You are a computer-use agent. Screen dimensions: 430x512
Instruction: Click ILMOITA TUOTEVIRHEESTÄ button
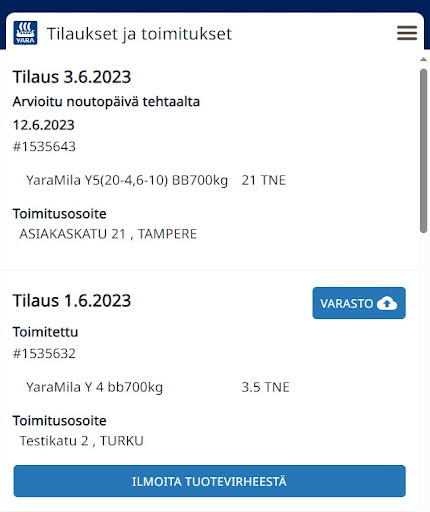tap(210, 481)
